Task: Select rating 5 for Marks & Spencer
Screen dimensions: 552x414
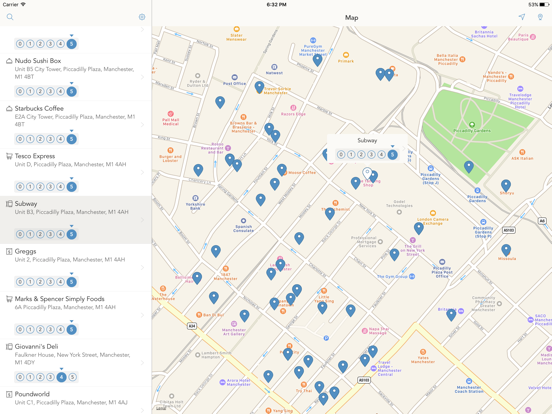Action: point(71,330)
